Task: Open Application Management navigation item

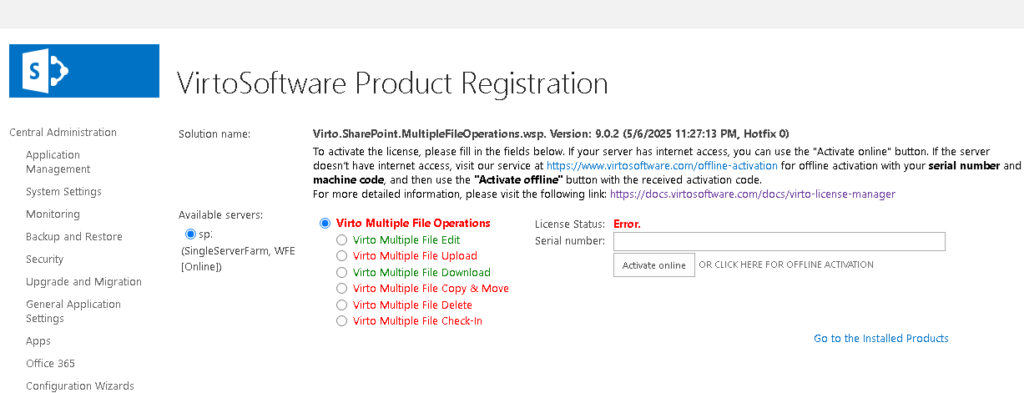Action: (58, 162)
